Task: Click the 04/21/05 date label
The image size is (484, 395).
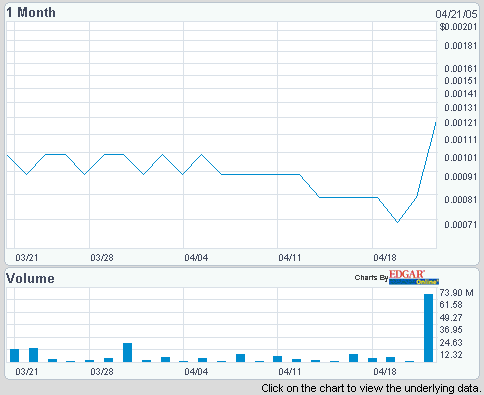Action: 456,14
